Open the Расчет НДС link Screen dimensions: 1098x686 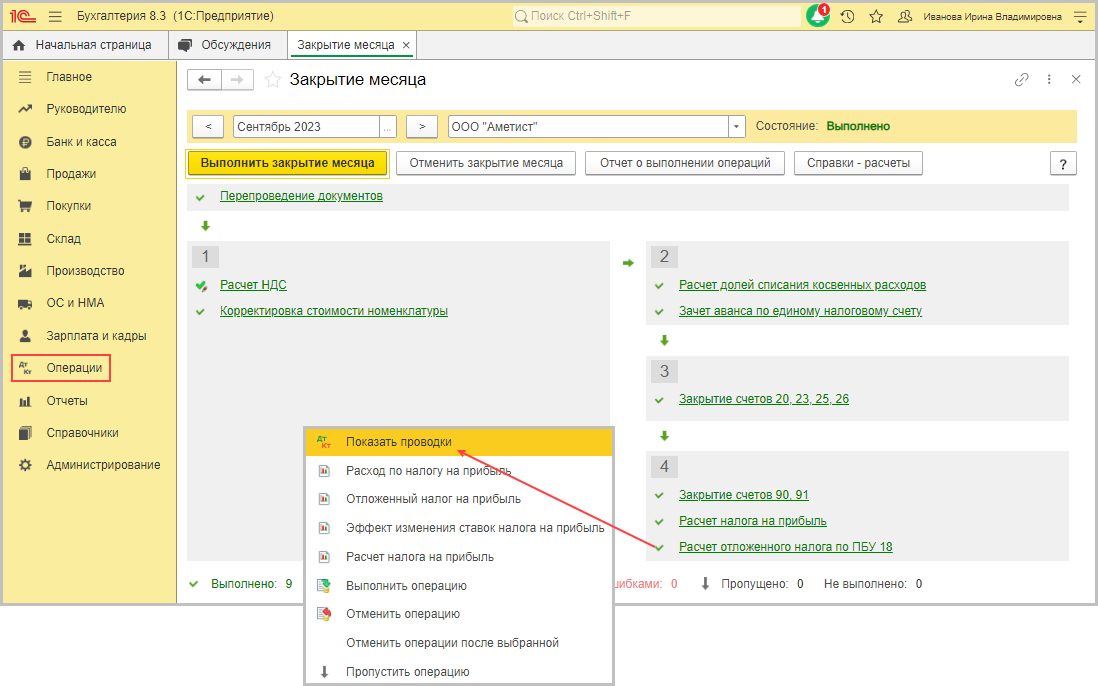tap(252, 285)
